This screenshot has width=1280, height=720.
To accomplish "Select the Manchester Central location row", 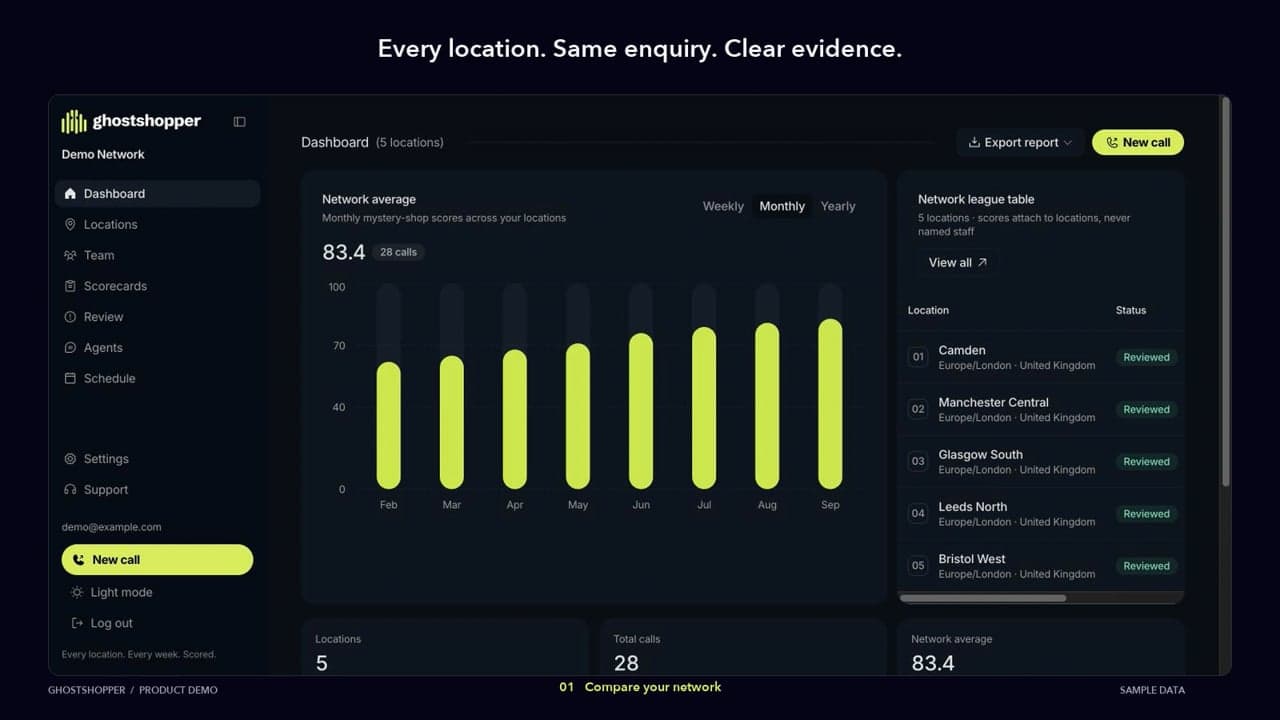I will [x=1041, y=410].
